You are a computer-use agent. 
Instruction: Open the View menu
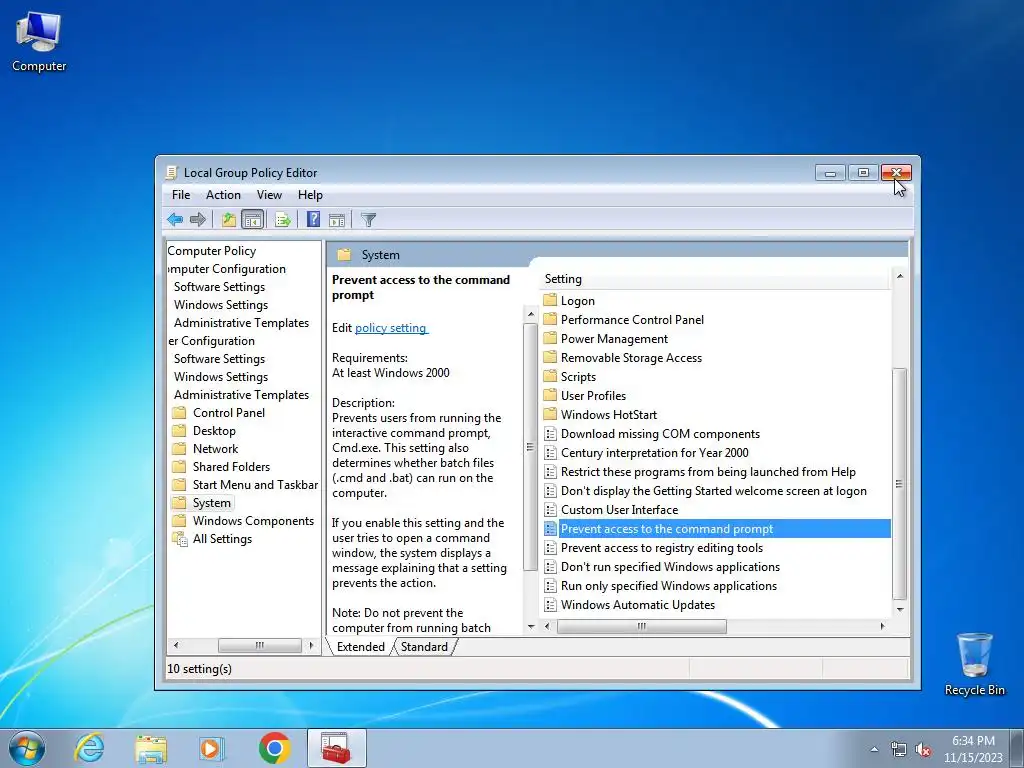coord(269,195)
